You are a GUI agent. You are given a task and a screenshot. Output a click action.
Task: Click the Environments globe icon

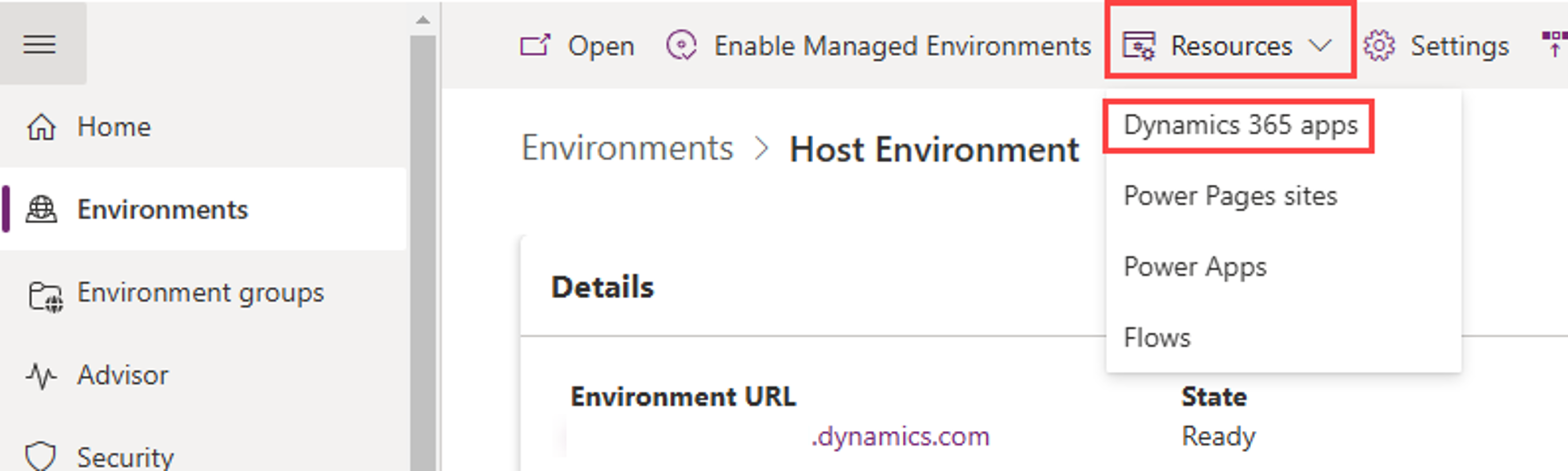click(x=41, y=210)
